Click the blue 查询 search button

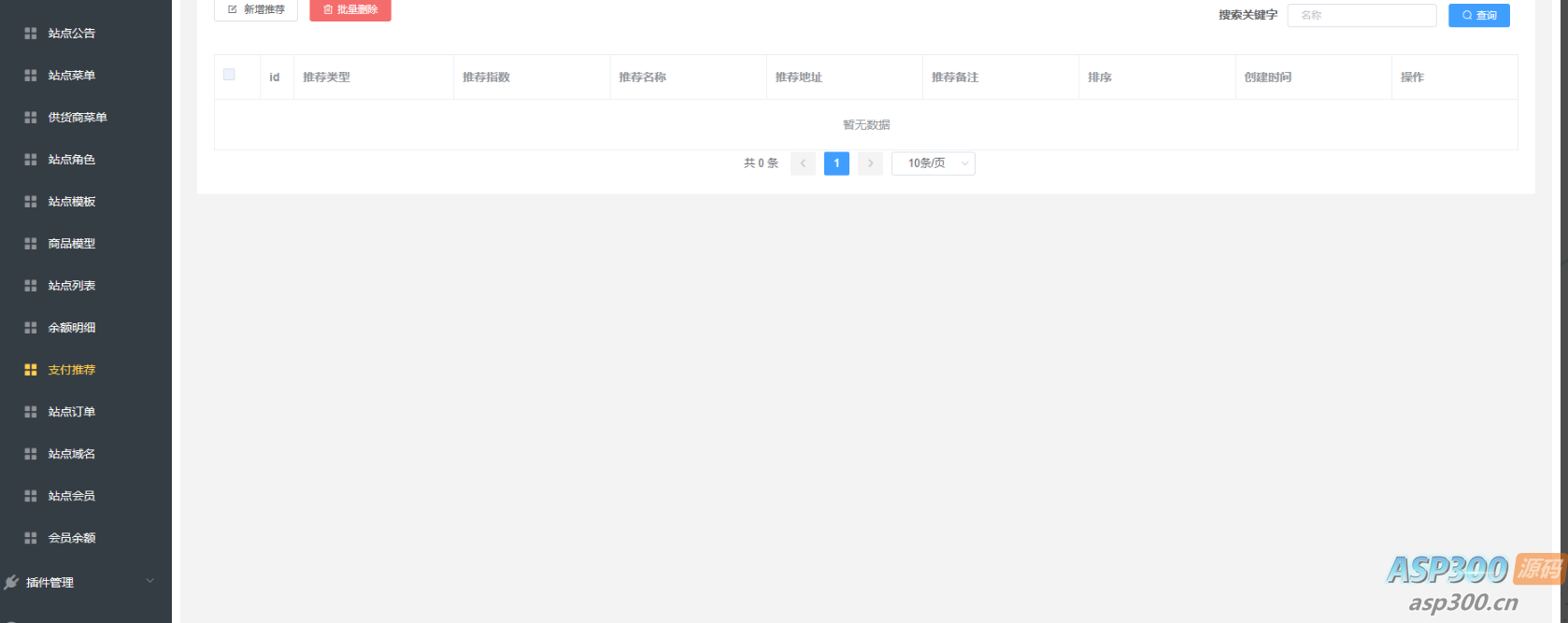pos(1479,16)
